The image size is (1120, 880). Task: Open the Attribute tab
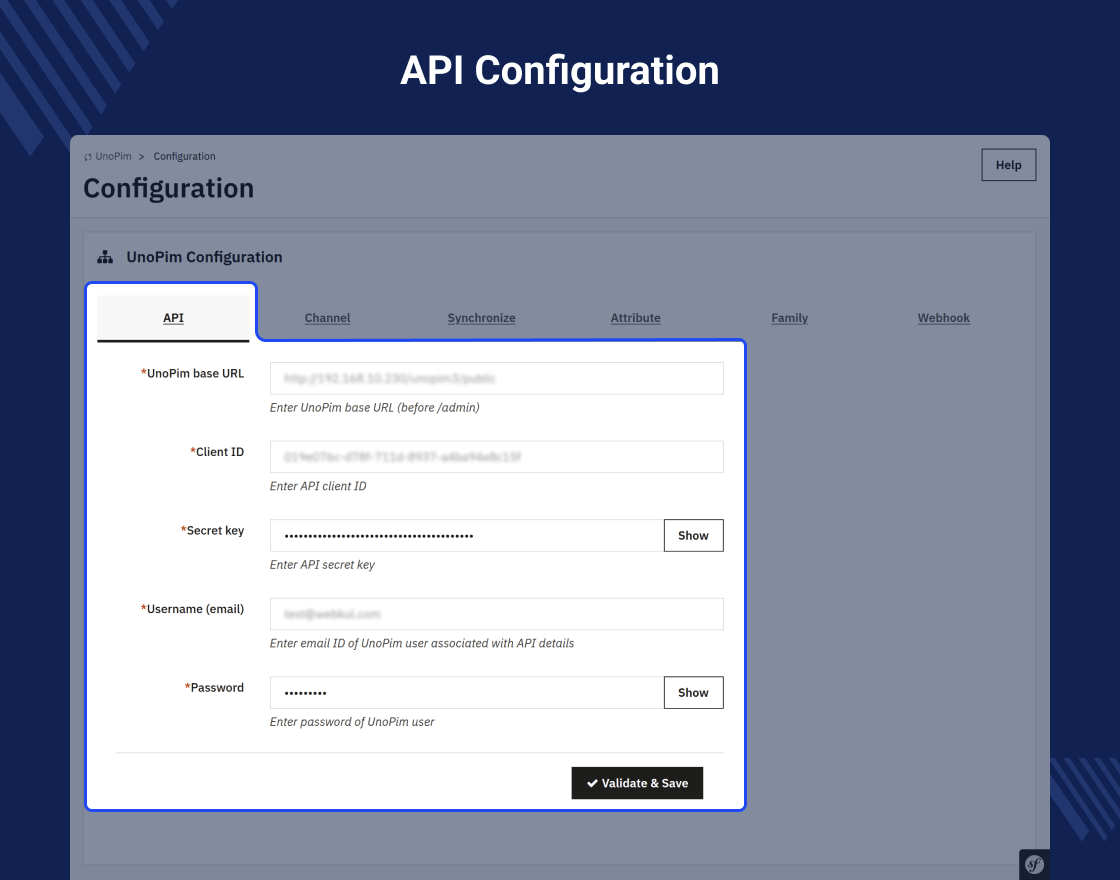click(x=635, y=318)
